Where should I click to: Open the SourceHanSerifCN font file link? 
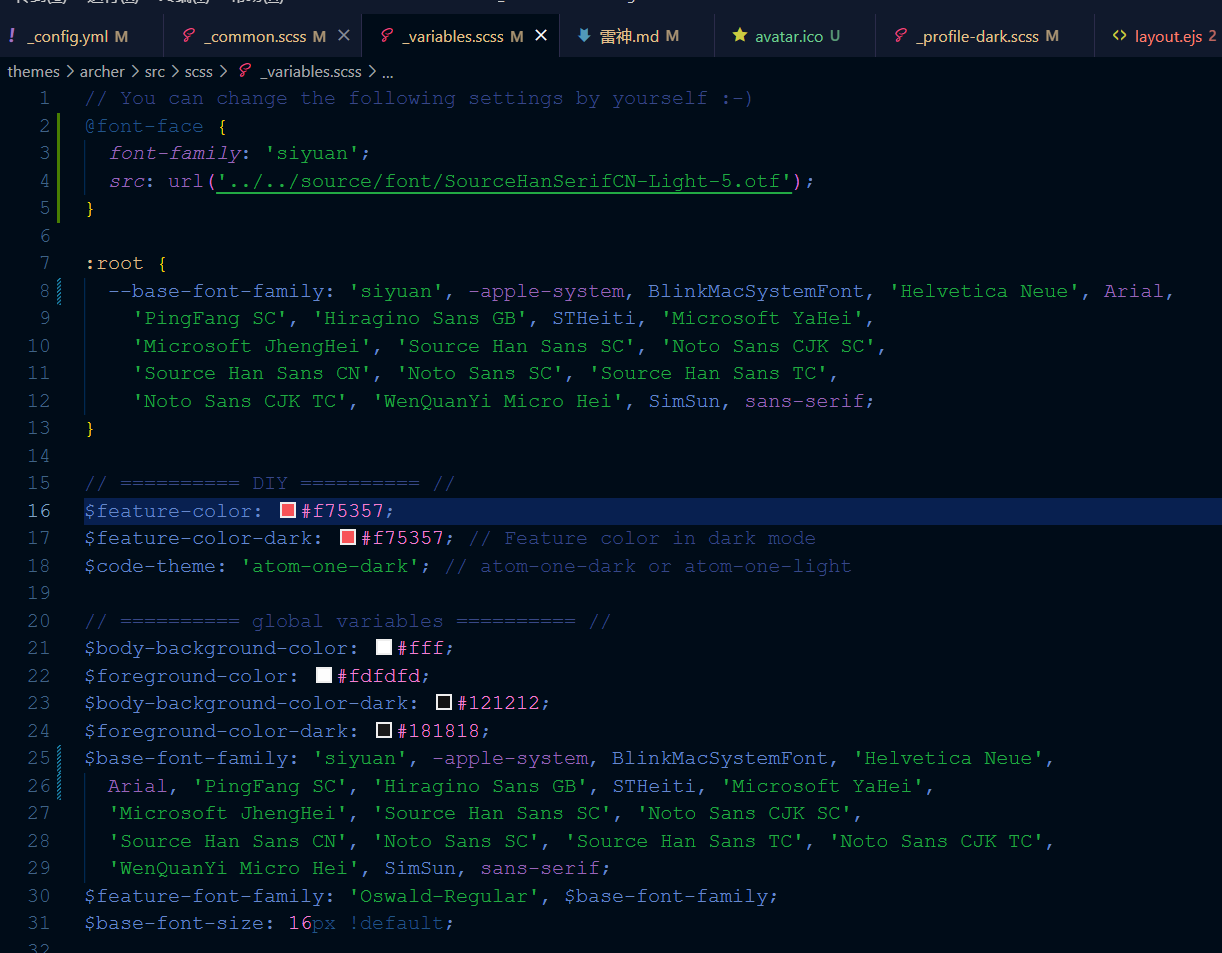[500, 180]
